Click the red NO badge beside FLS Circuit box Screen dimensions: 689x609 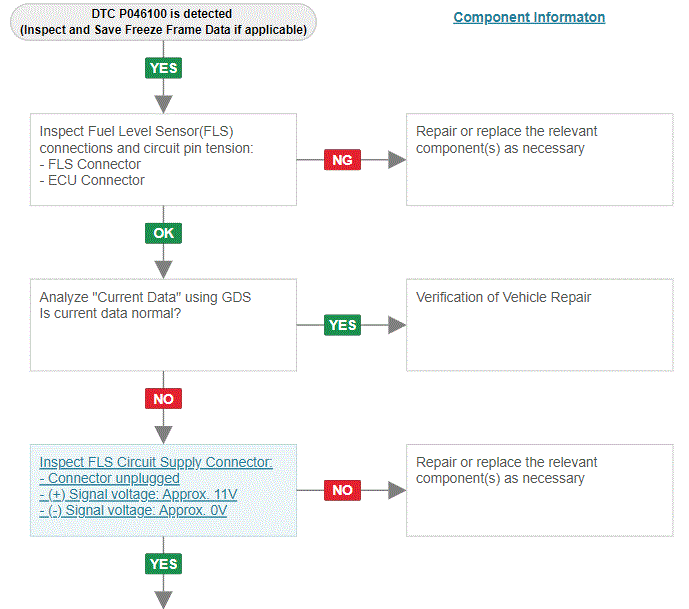click(342, 490)
